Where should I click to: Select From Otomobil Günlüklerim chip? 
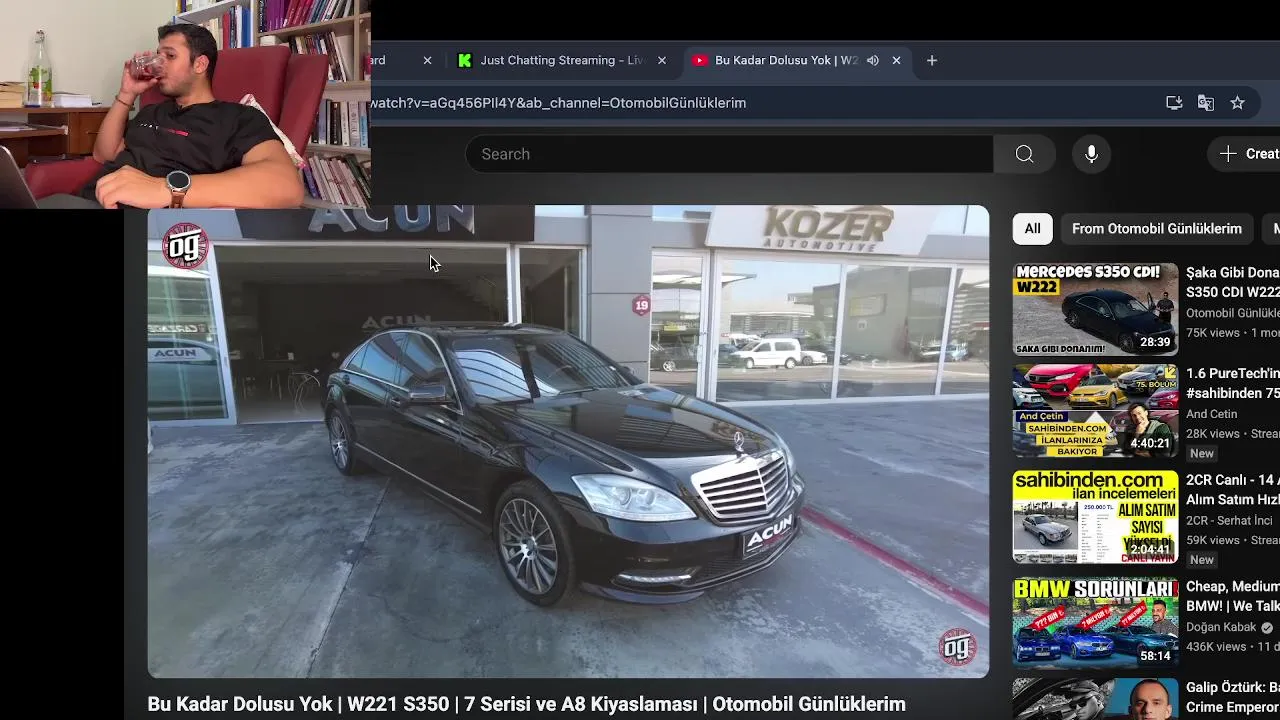1157,229
